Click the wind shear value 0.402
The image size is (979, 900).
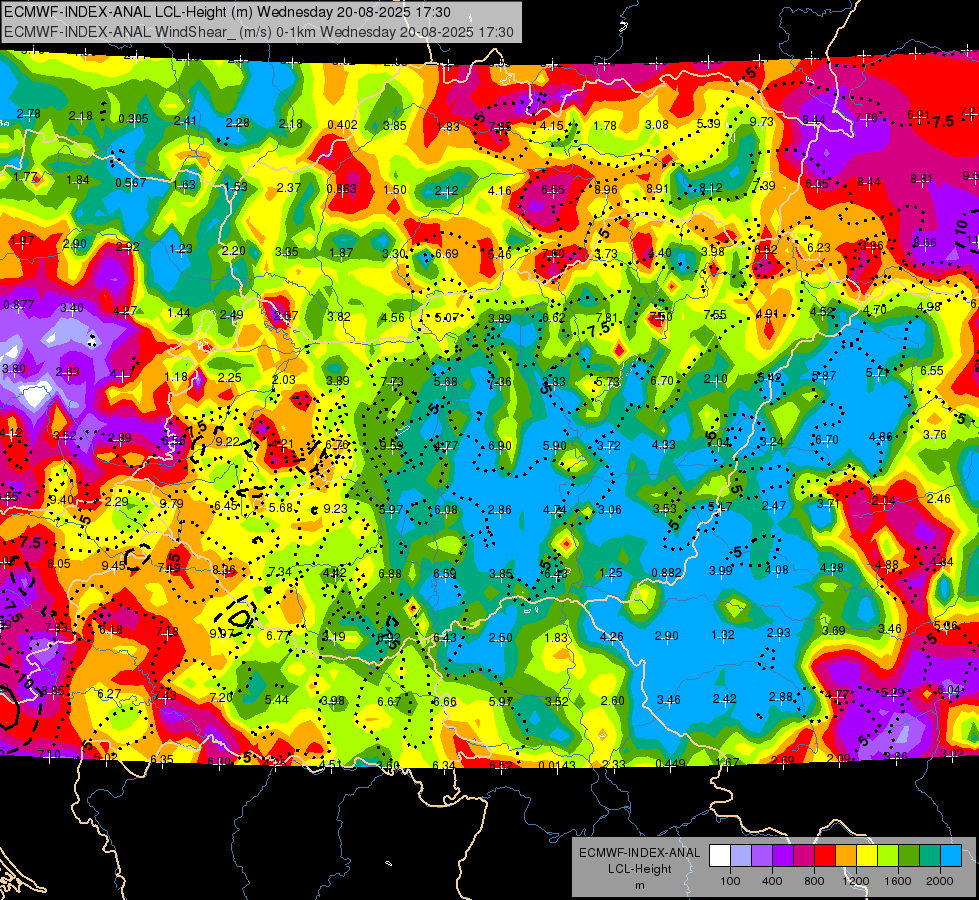point(342,125)
